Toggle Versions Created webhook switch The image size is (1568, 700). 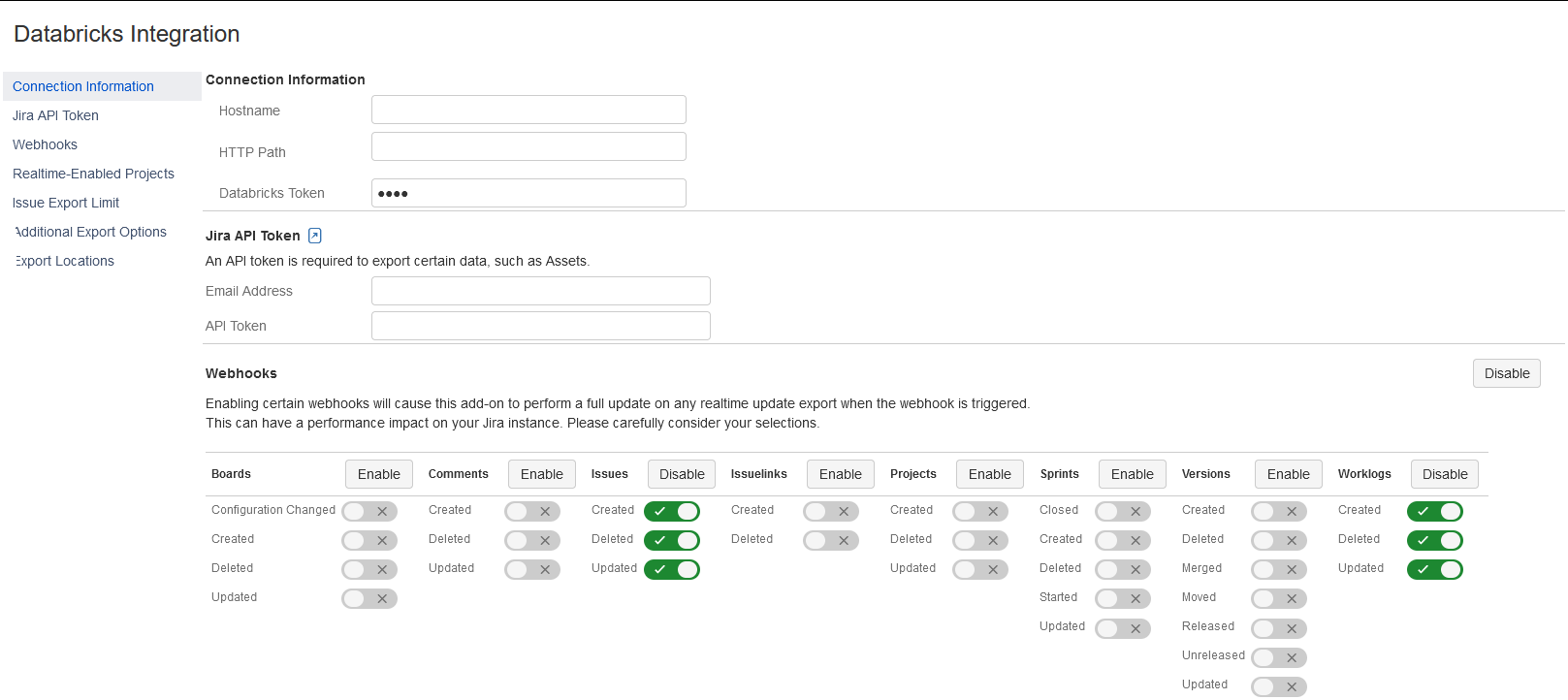tap(1279, 511)
